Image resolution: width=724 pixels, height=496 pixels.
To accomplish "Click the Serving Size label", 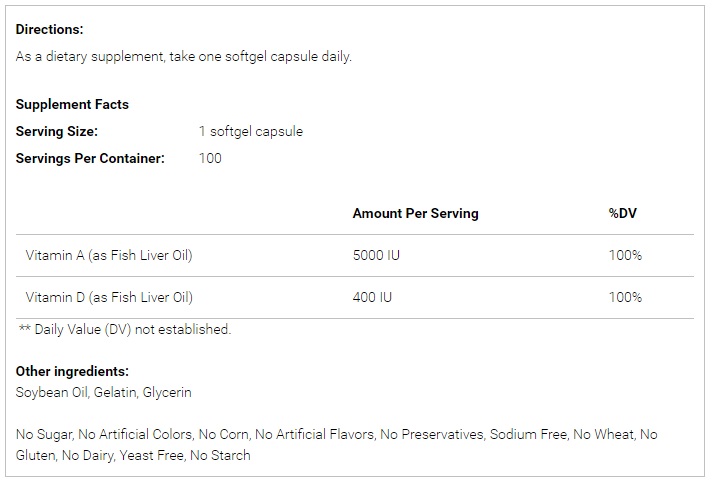I will coord(56,131).
